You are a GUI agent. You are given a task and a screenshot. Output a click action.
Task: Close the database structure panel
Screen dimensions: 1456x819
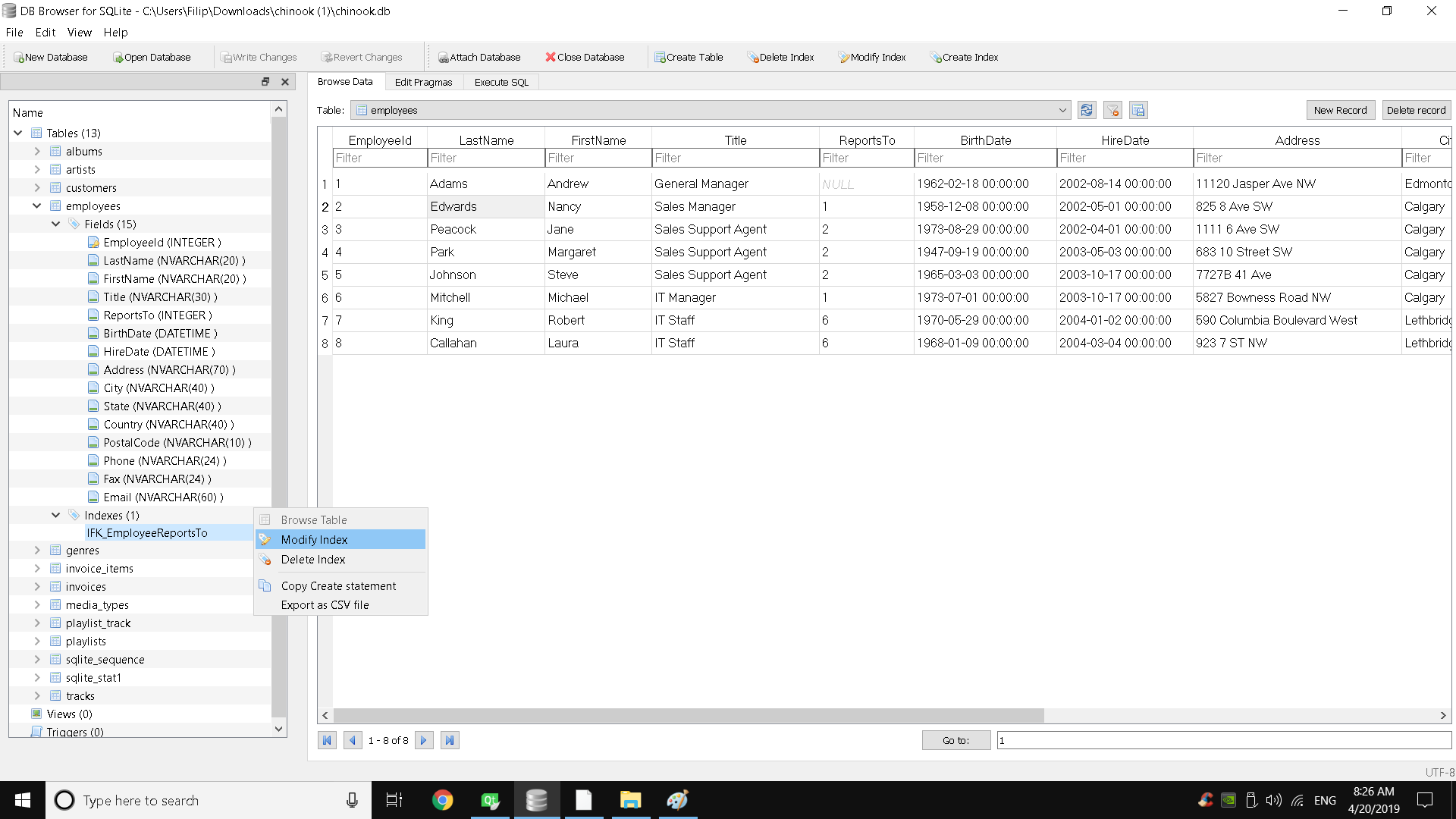pos(285,82)
